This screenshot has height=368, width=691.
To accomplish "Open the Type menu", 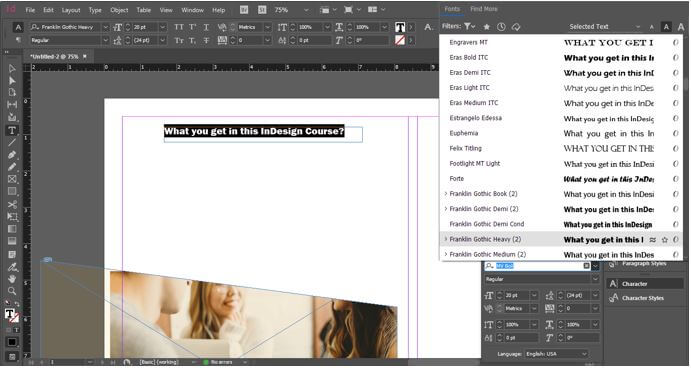I will (x=95, y=10).
